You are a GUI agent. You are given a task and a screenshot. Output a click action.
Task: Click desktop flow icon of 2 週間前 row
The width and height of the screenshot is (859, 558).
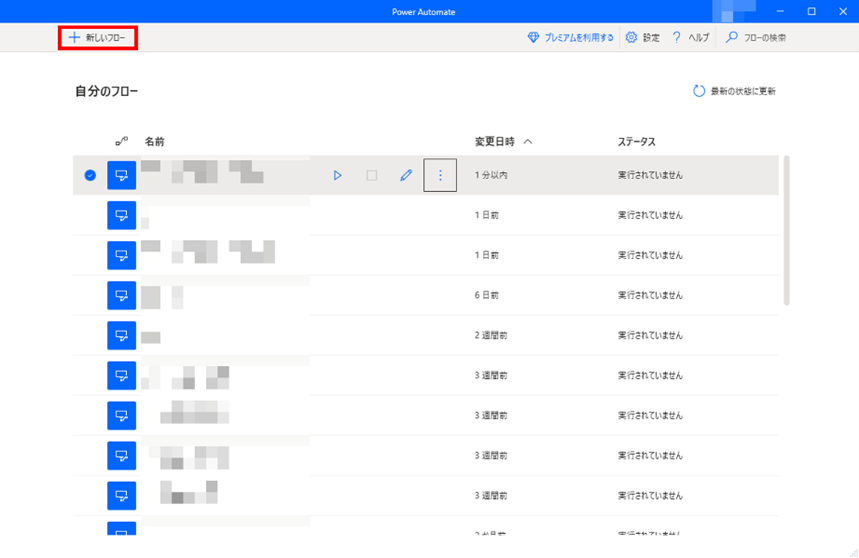122,335
